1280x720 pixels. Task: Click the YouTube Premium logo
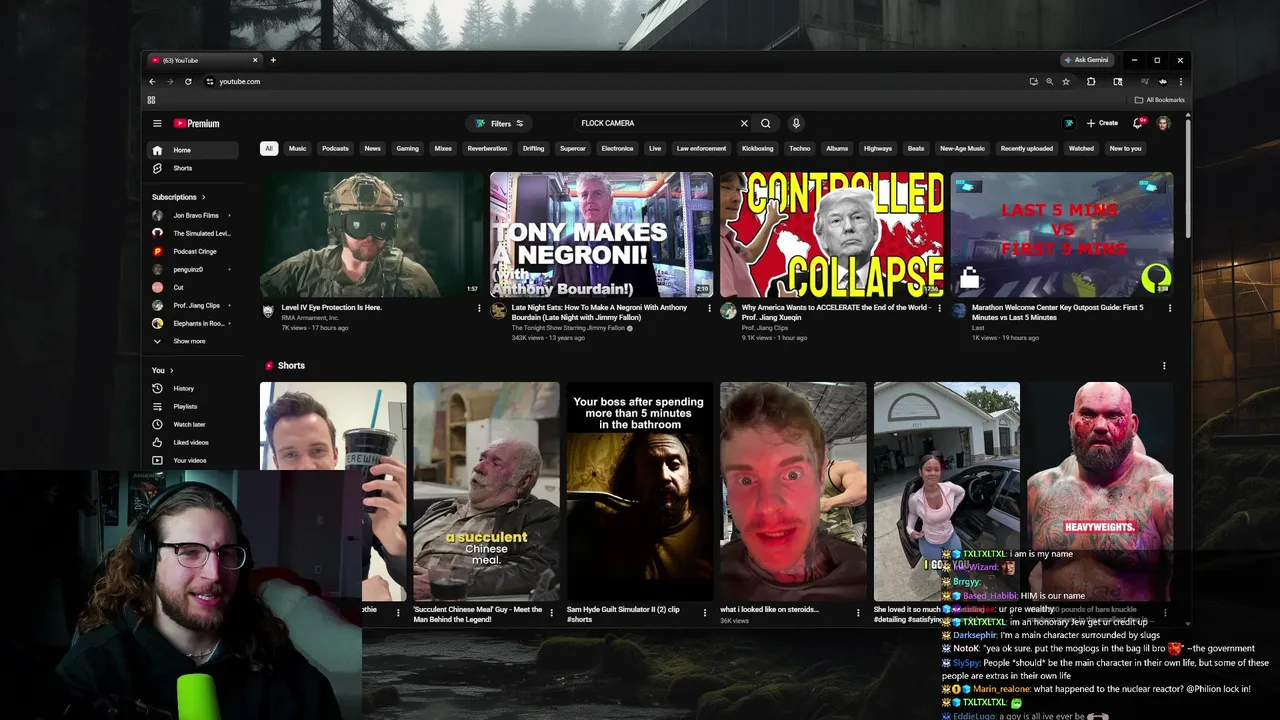pyautogui.click(x=196, y=123)
